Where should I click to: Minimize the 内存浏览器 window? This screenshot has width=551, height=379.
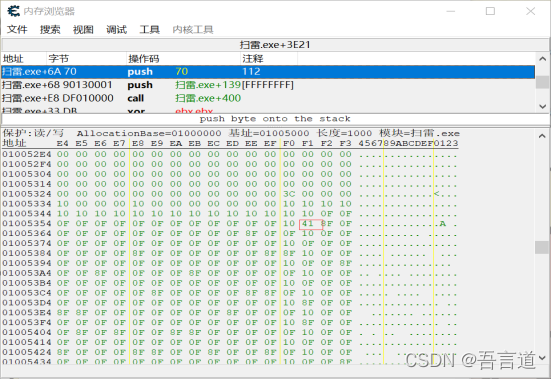pyautogui.click(x=451, y=11)
